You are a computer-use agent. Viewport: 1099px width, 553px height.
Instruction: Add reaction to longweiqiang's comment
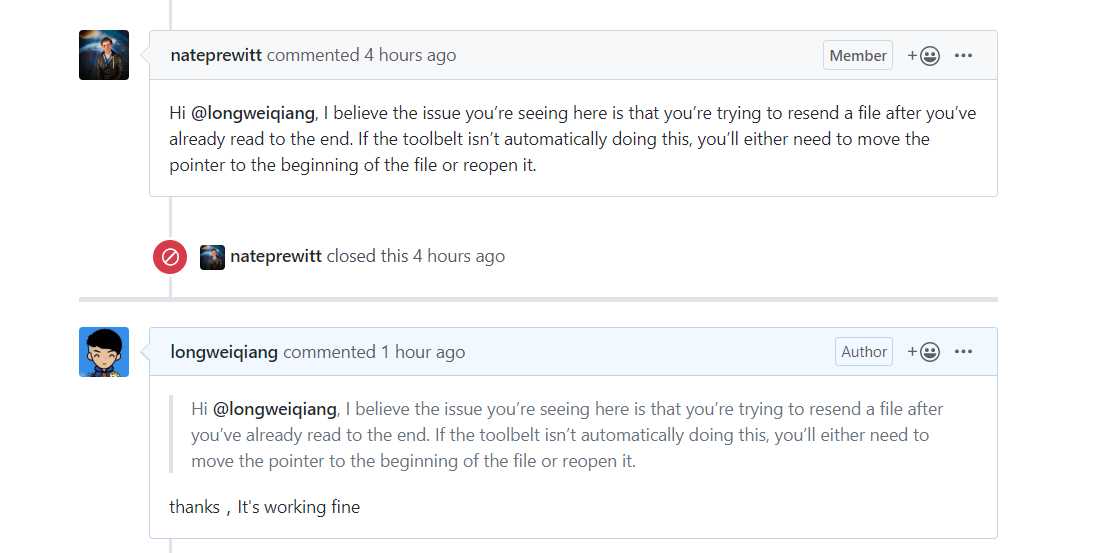pos(923,352)
